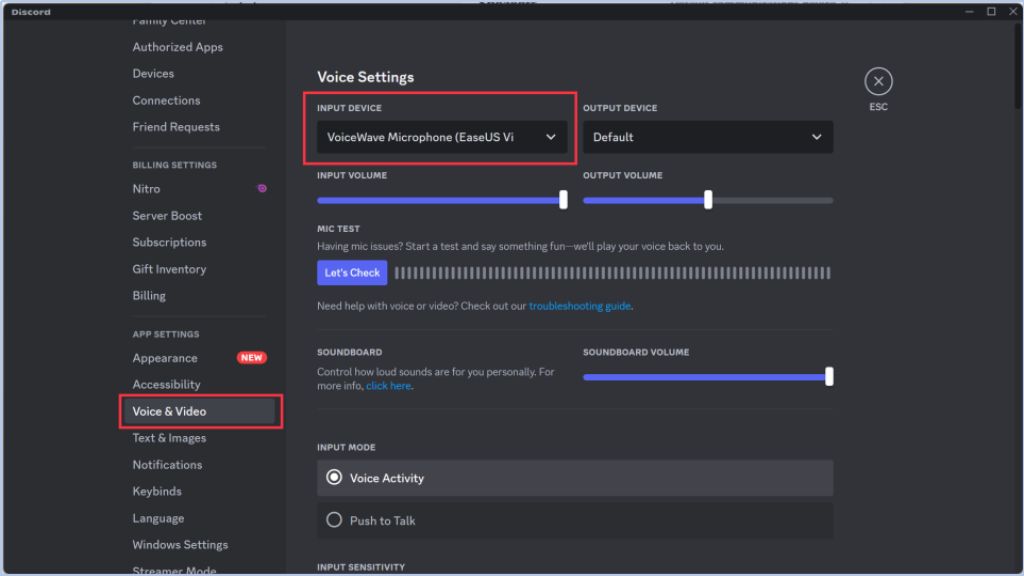Open Friend Requests settings
The width and height of the screenshot is (1024, 576).
pos(176,127)
